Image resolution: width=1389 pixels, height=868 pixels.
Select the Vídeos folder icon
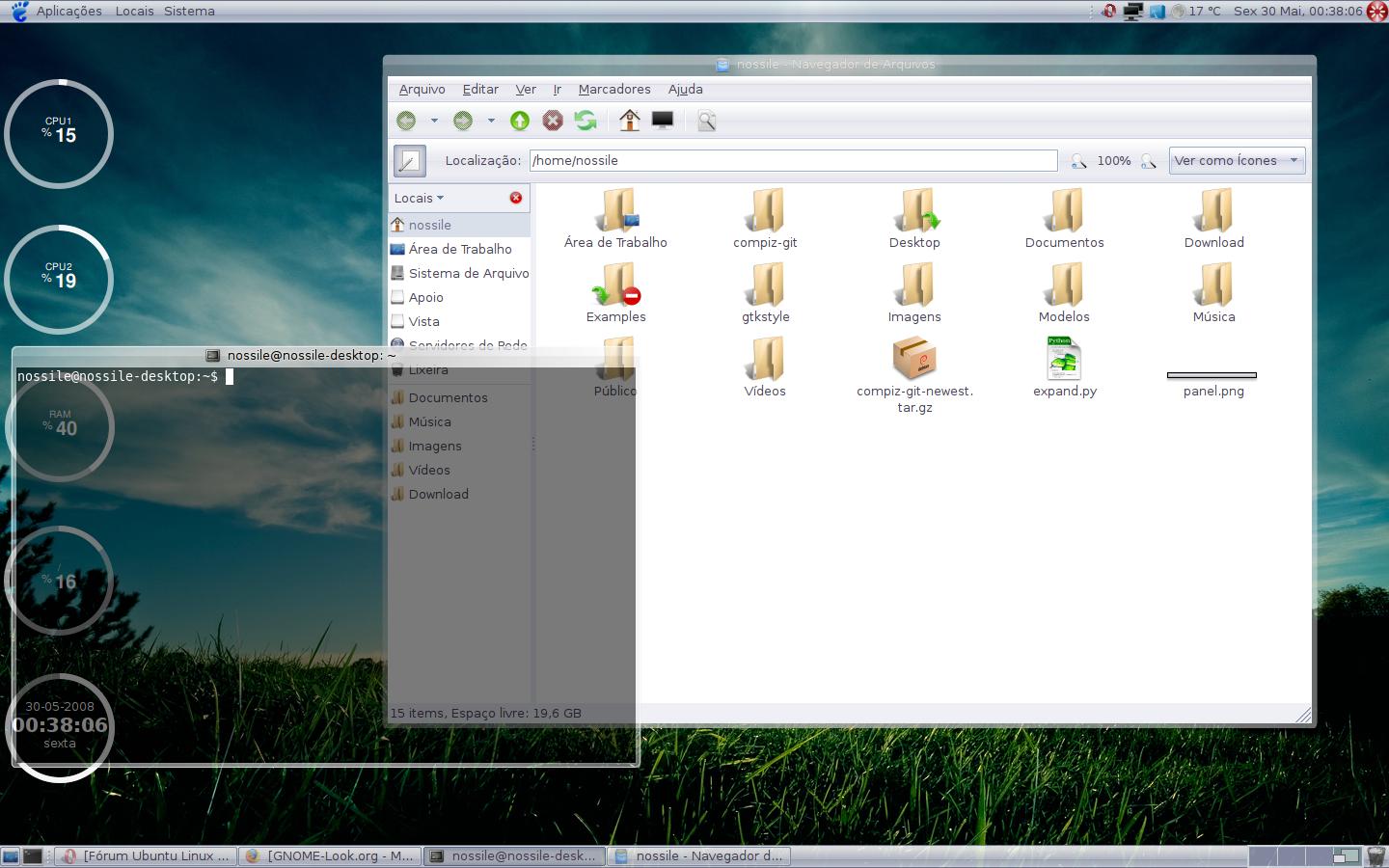(x=766, y=359)
